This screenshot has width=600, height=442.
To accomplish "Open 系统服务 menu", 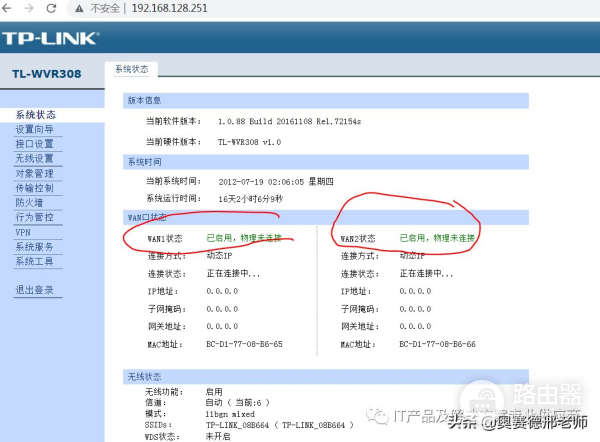I will 34,247.
